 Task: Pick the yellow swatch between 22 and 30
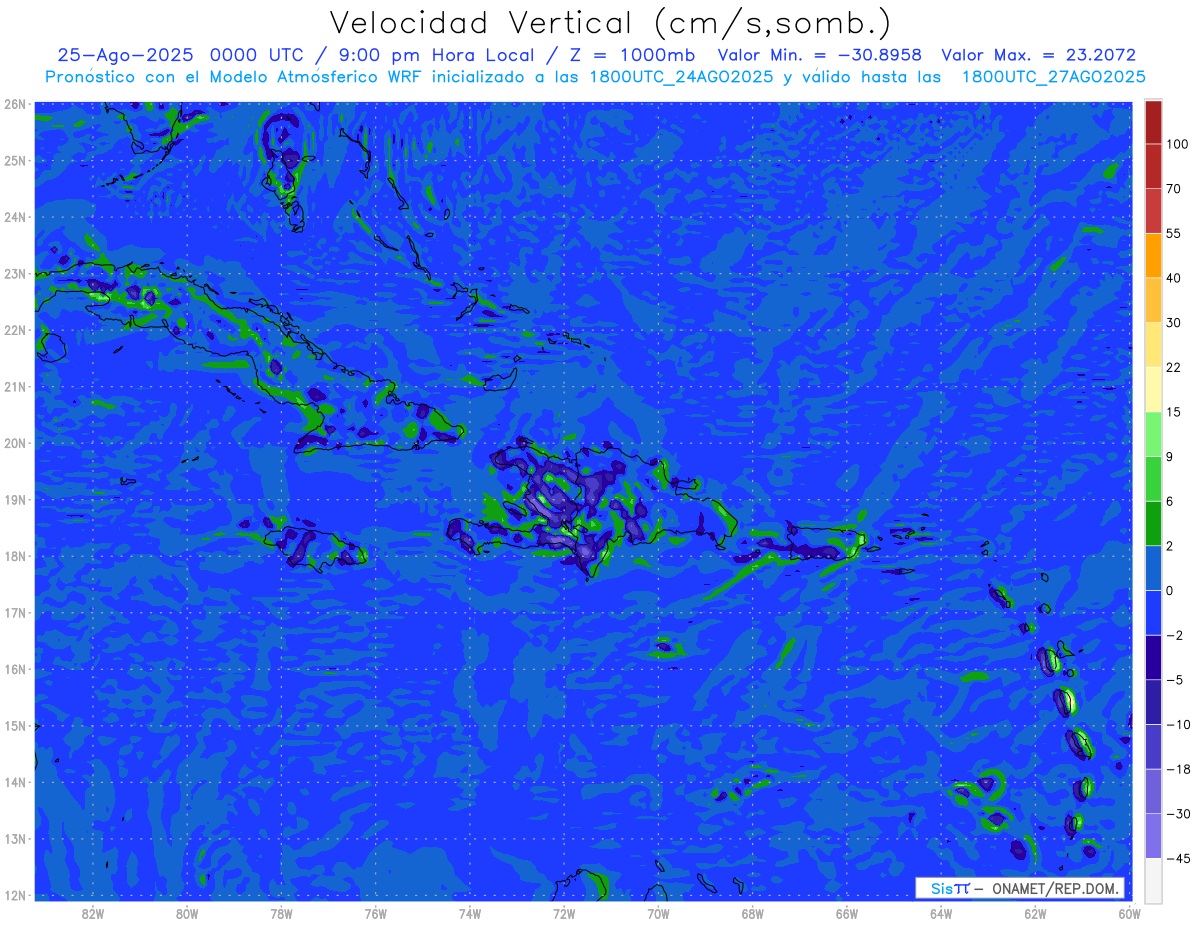[x=1153, y=345]
